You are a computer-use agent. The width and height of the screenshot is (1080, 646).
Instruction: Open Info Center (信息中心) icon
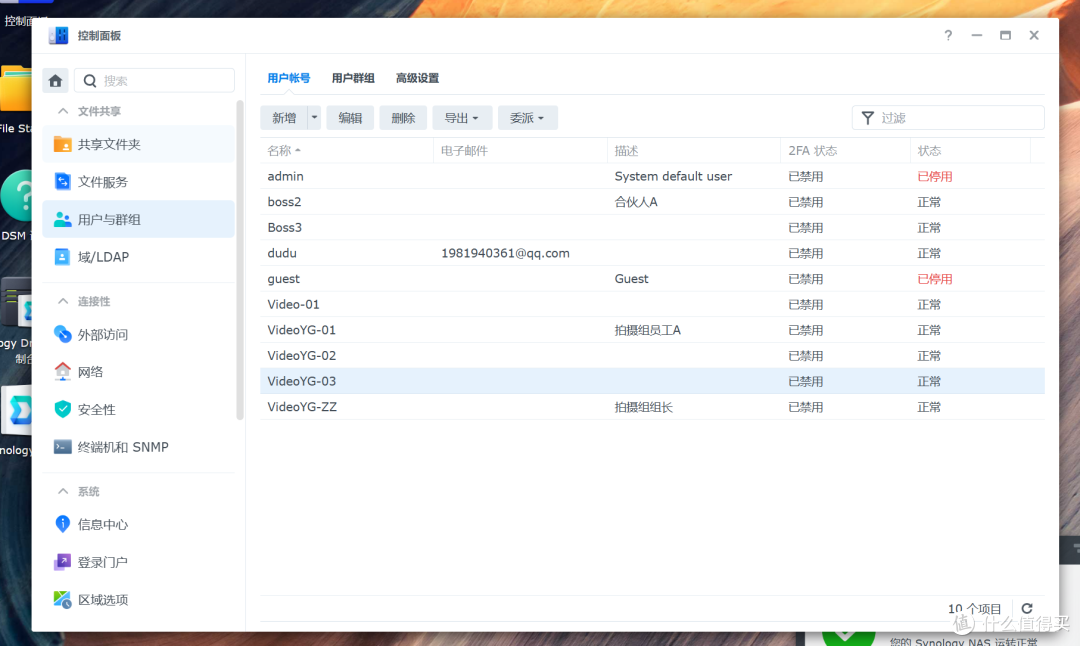point(62,524)
